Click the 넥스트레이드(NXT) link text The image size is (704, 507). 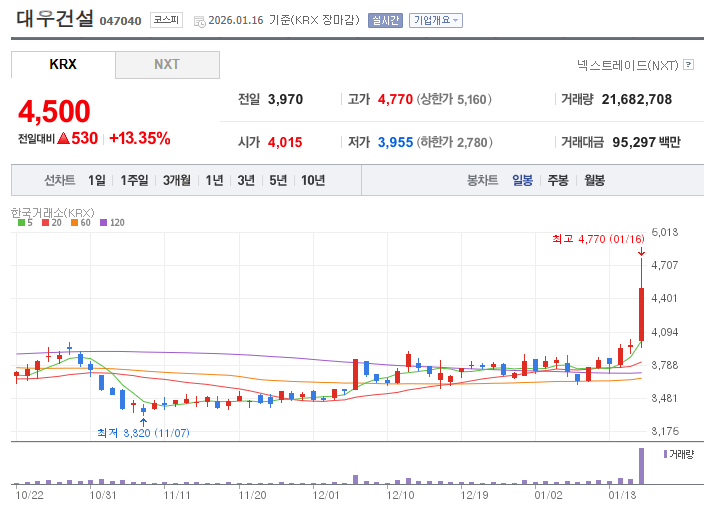627,65
